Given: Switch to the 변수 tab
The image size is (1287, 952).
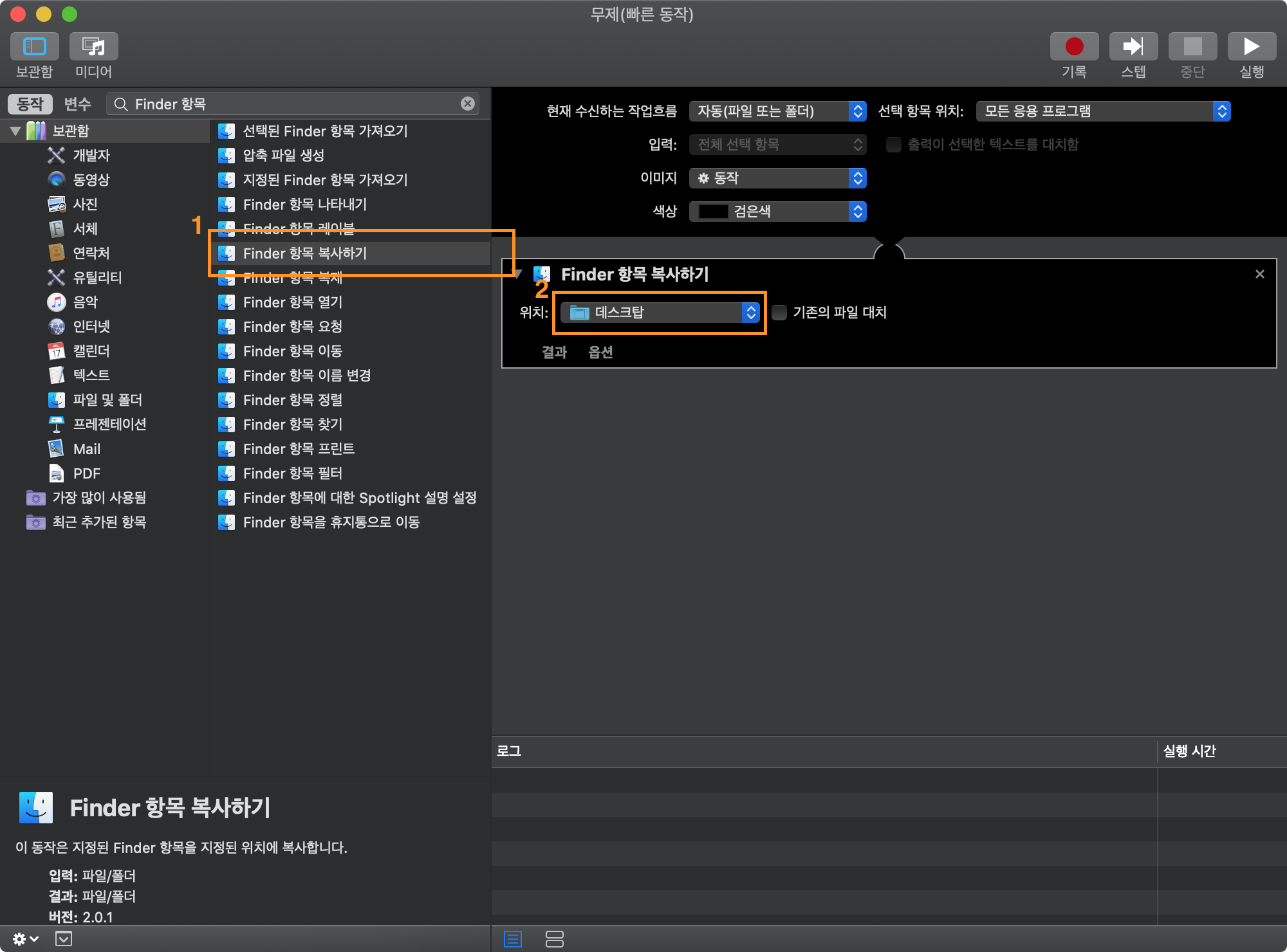Looking at the screenshot, I should click(x=77, y=104).
